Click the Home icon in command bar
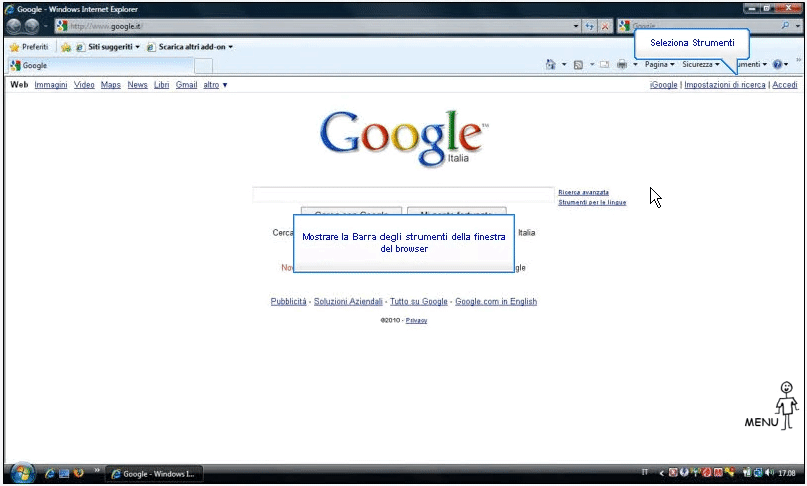This screenshot has width=807, height=486. [551, 64]
